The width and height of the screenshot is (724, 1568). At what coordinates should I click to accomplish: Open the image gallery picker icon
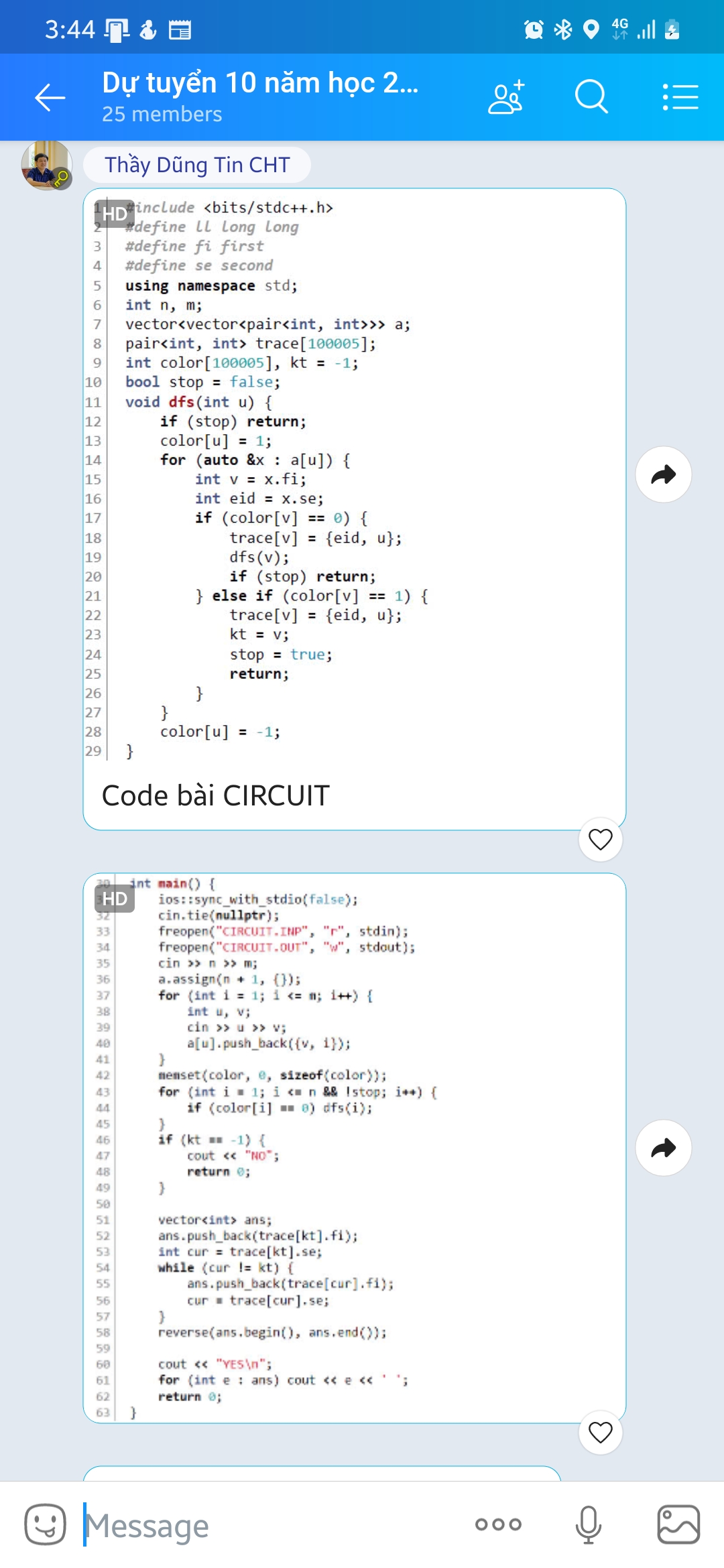[678, 1524]
